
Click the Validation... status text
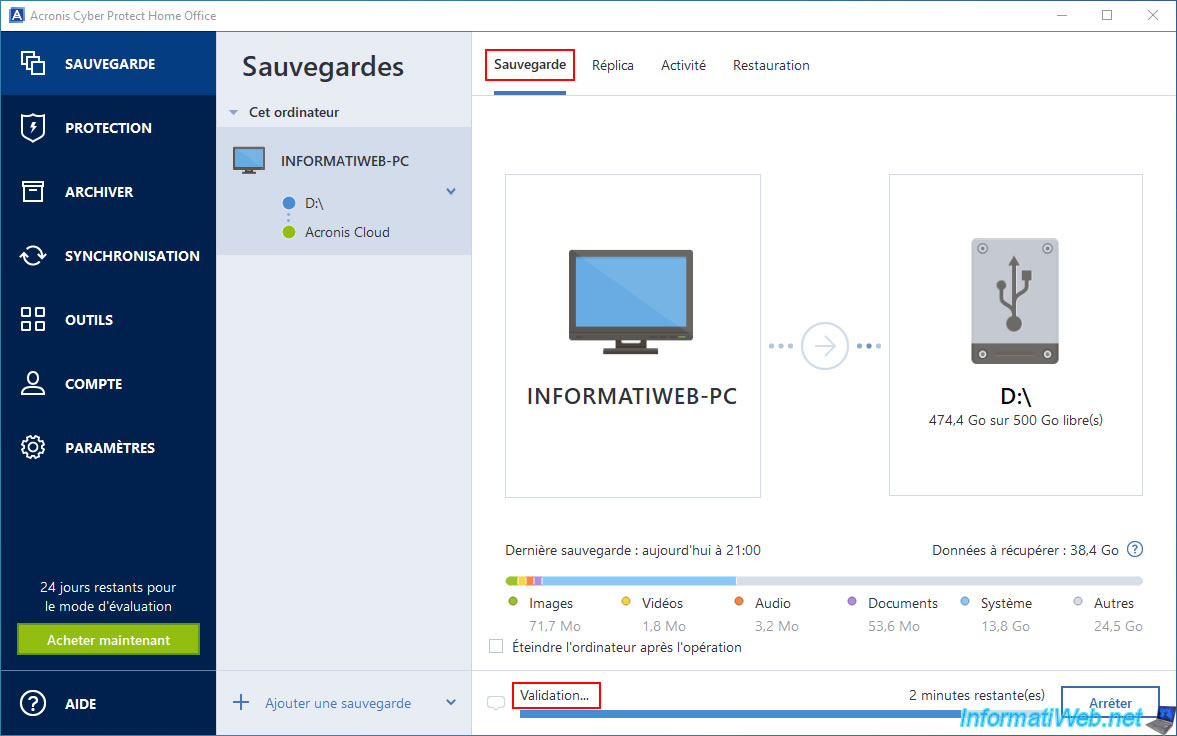point(555,695)
